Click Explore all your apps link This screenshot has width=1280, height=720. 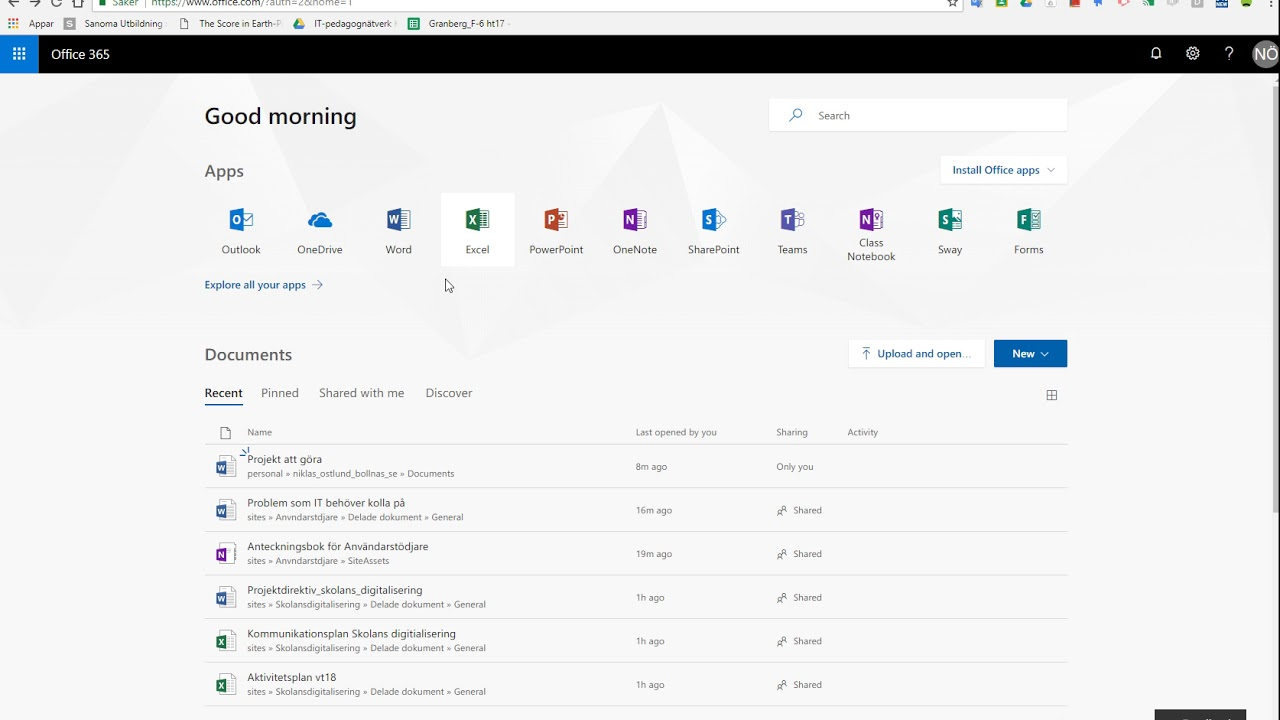pyautogui.click(x=264, y=285)
